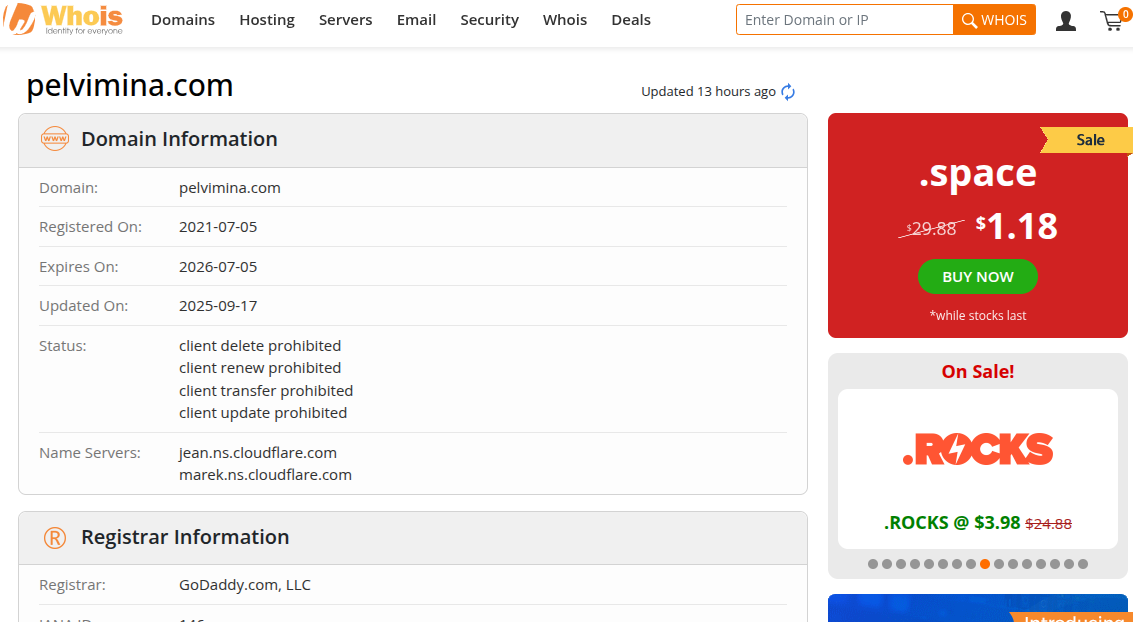Click the Domain Information heading
This screenshot has height=622, width=1133.
[179, 139]
